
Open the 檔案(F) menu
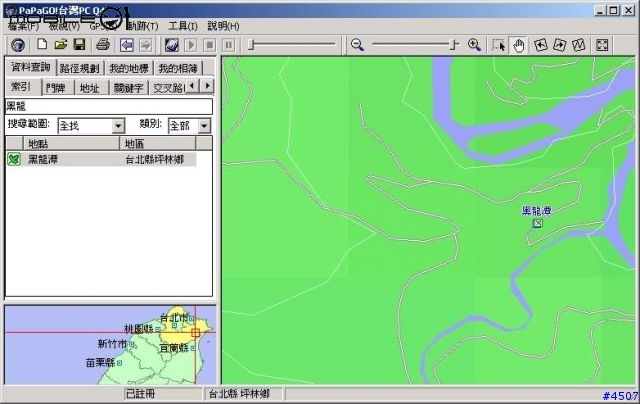pos(23,27)
